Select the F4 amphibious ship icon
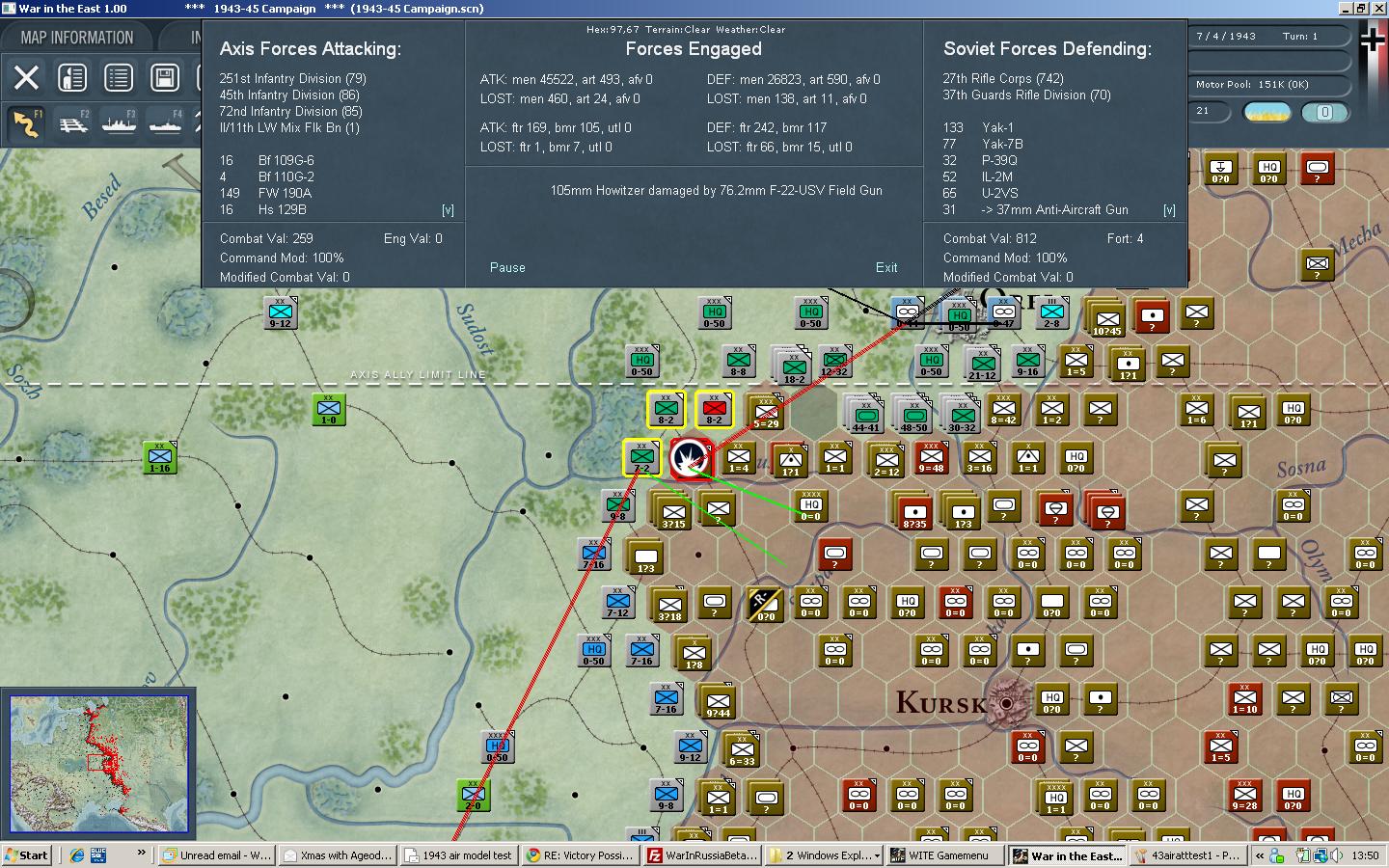 tap(165, 123)
